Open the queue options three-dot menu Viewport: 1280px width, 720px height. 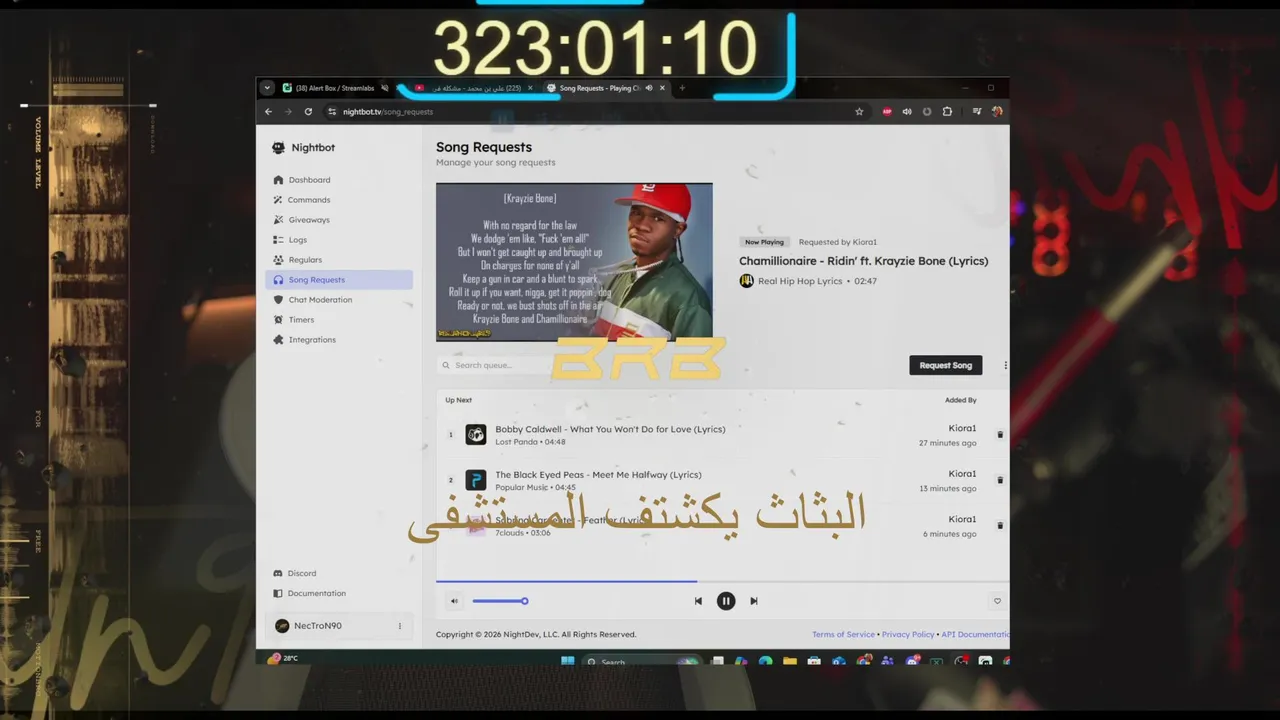tap(1005, 365)
